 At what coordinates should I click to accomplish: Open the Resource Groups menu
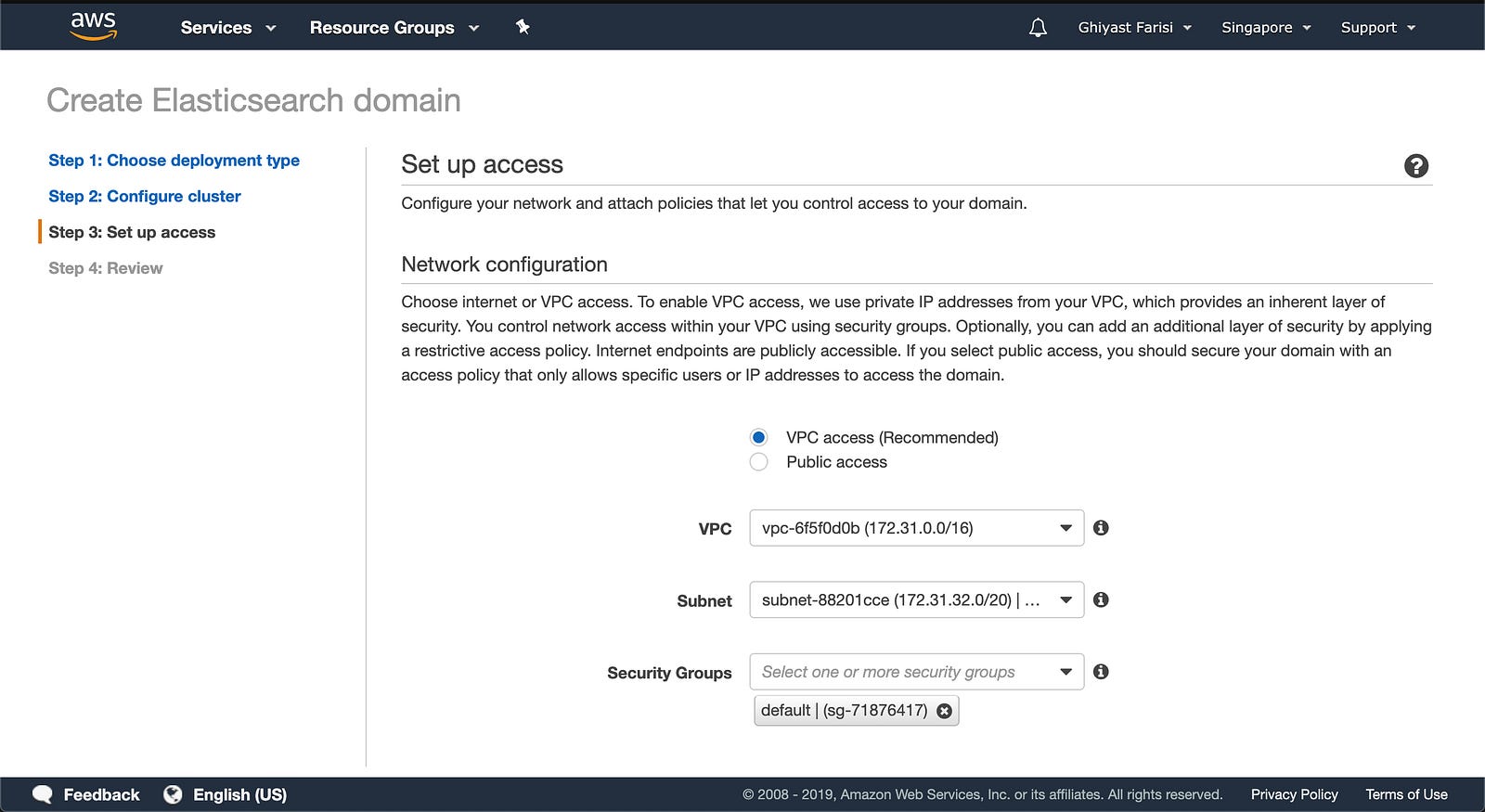(x=394, y=28)
